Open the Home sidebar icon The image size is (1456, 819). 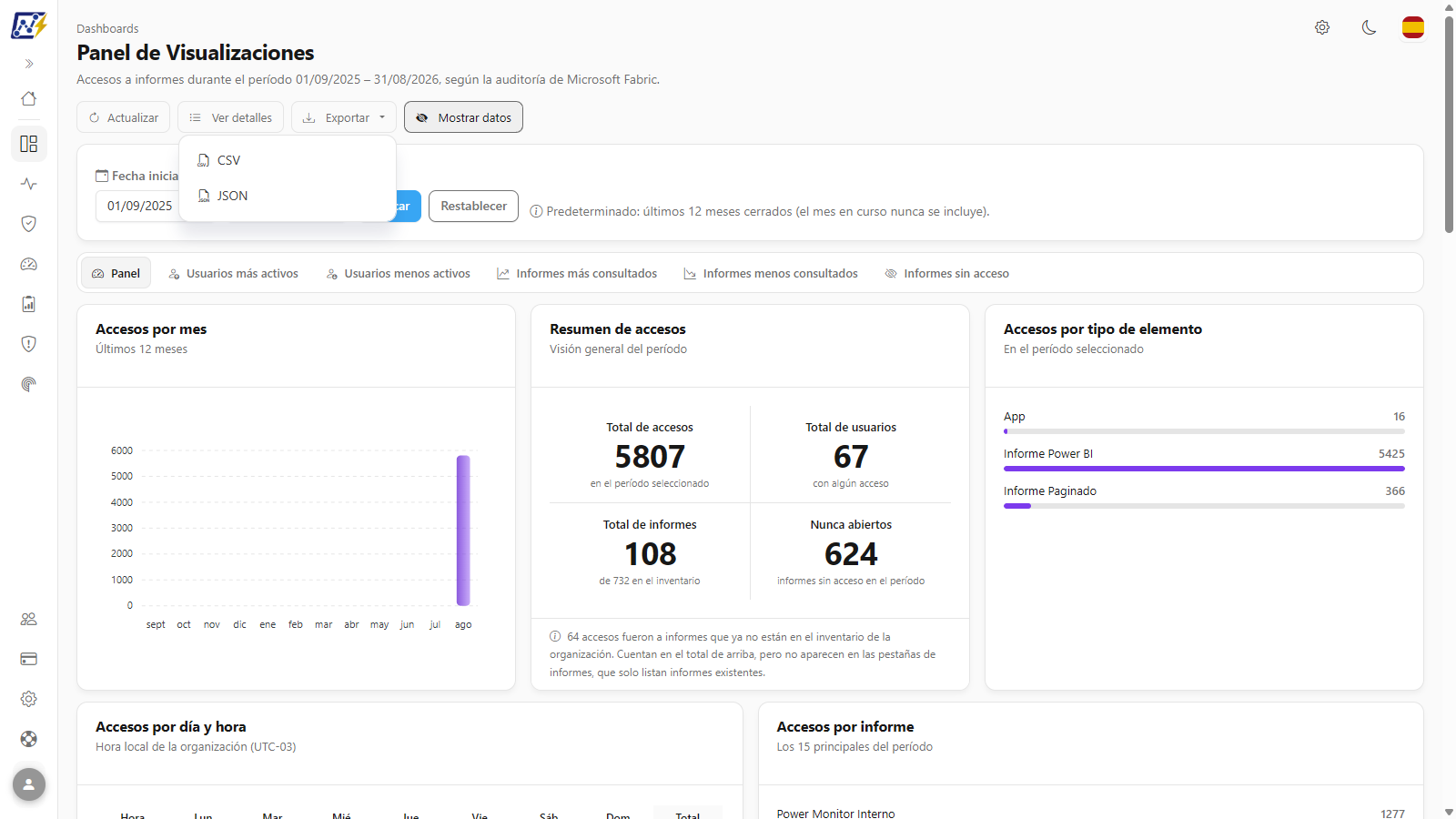point(29,98)
